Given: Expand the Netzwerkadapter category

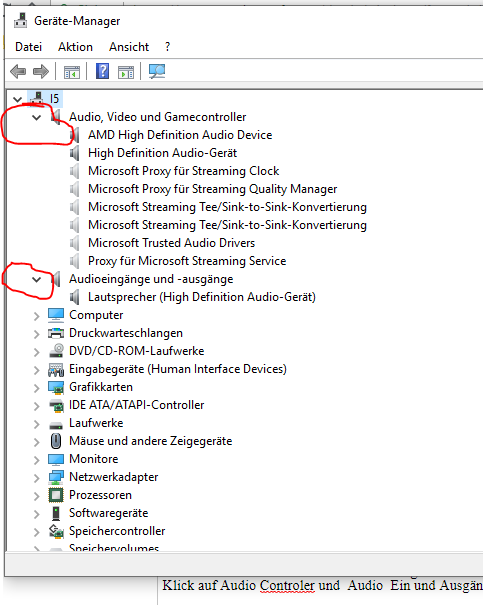Looking at the screenshot, I should [x=36, y=478].
